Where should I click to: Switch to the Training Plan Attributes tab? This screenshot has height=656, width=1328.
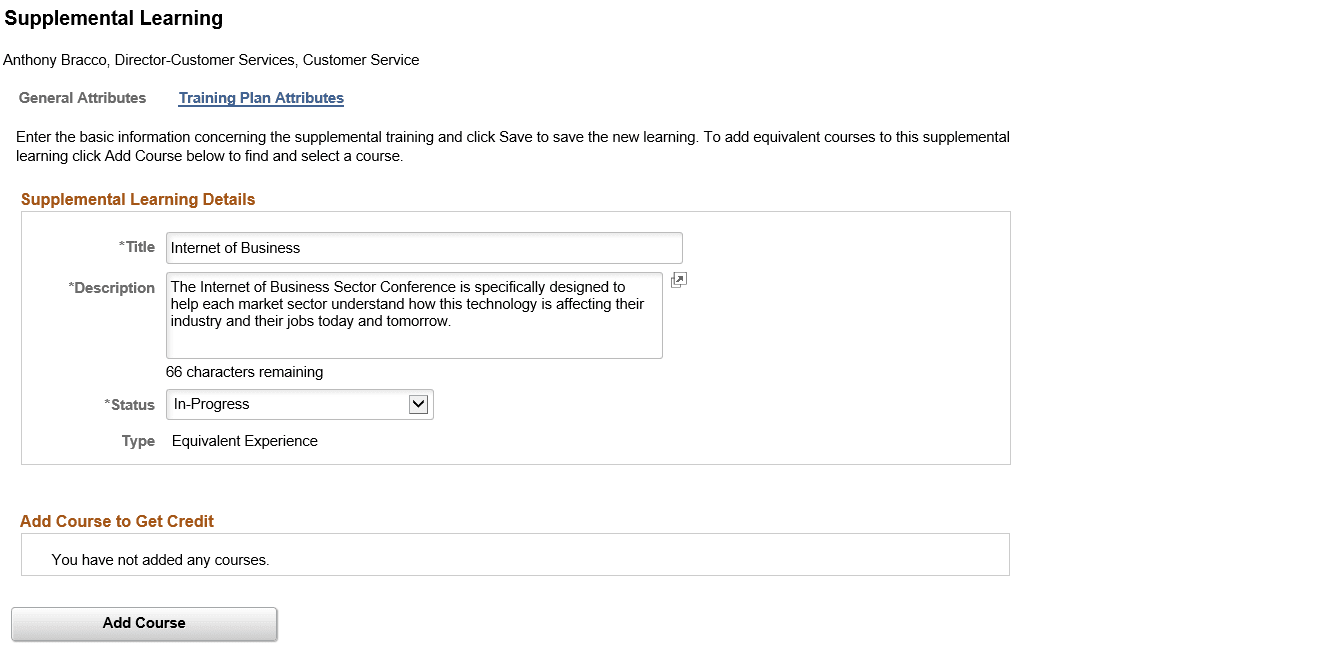[260, 98]
